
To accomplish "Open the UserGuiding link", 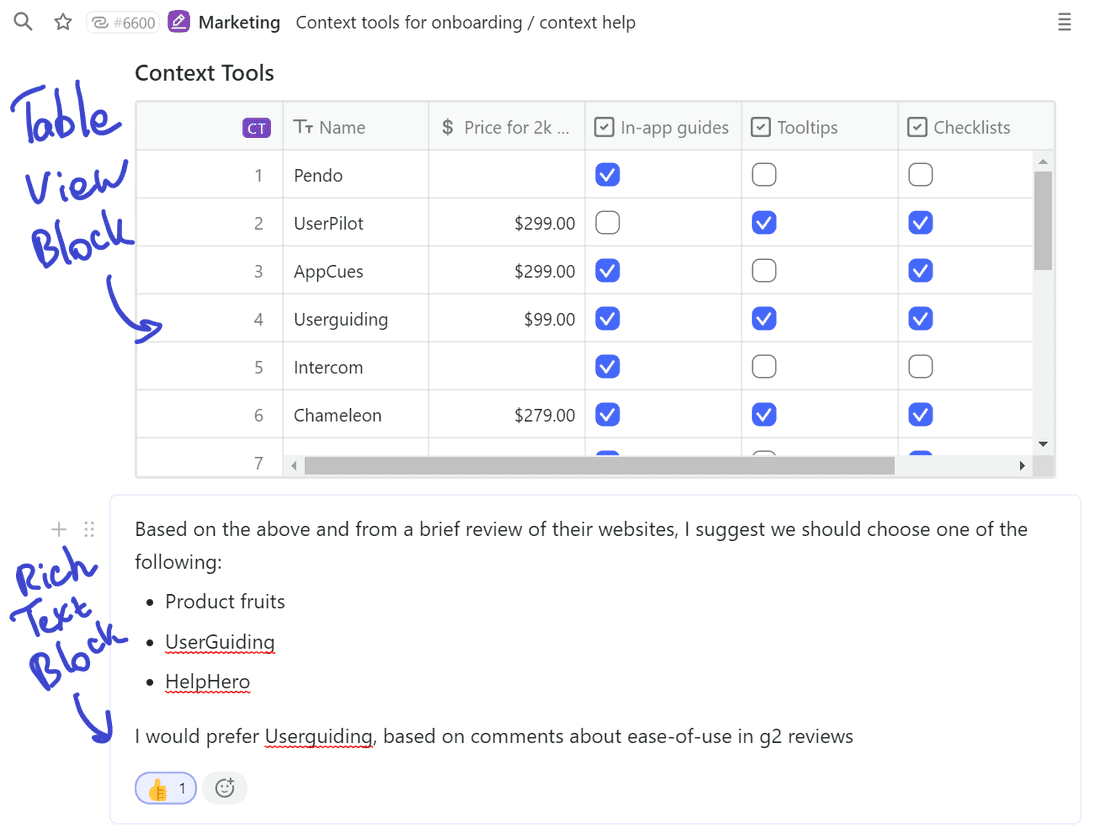I will point(219,641).
